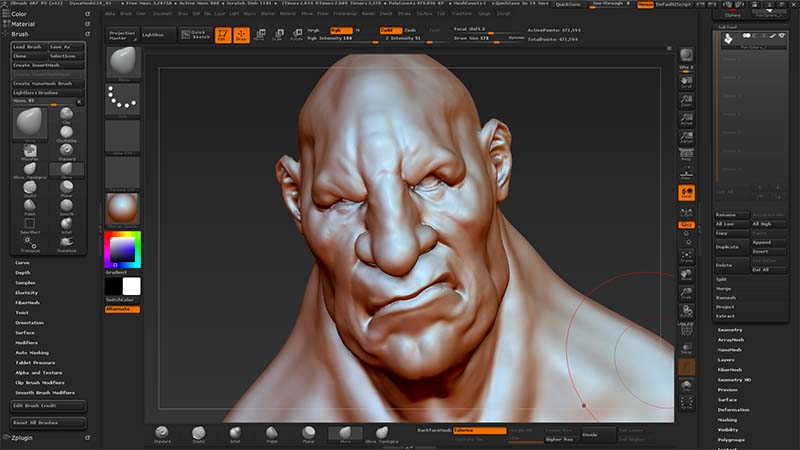Open LightBox Brushes button
The image size is (800, 450).
pyautogui.click(x=48, y=93)
